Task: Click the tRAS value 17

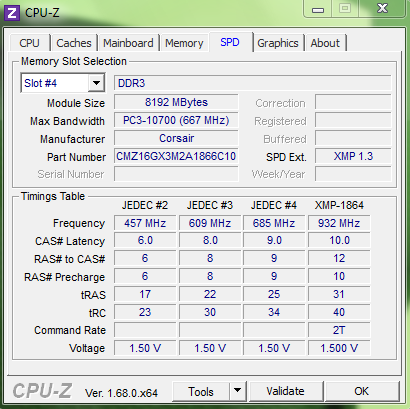Action: tap(145, 294)
